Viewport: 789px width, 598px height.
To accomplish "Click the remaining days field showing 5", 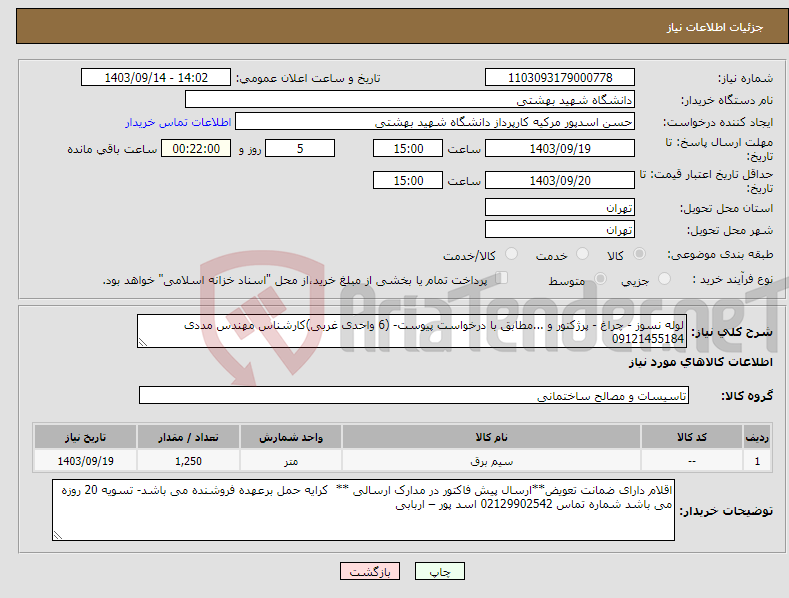I will pyautogui.click(x=300, y=148).
